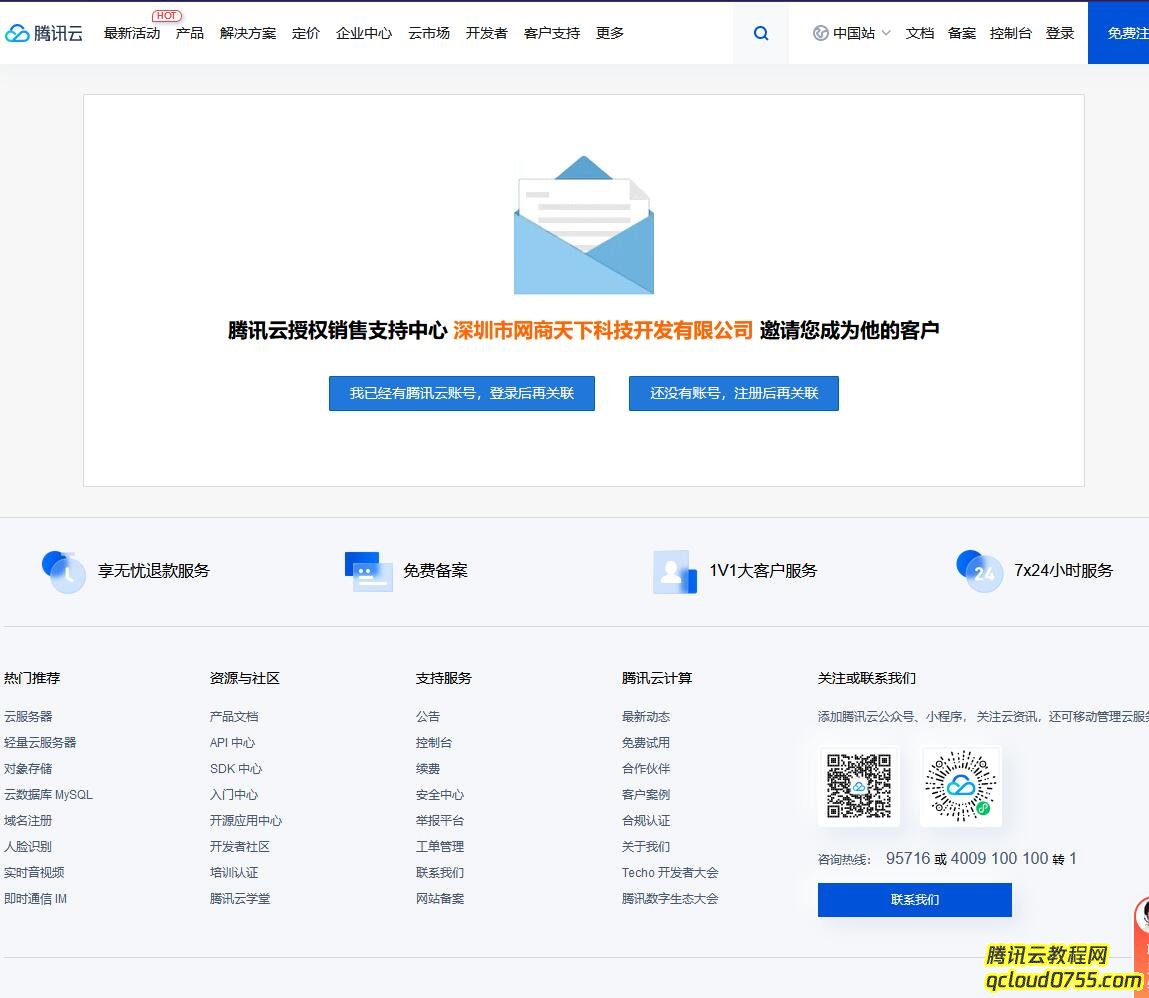Screen dimensions: 1149x998
Task: Open 合作伙伴 footer link
Action: [x=646, y=769]
